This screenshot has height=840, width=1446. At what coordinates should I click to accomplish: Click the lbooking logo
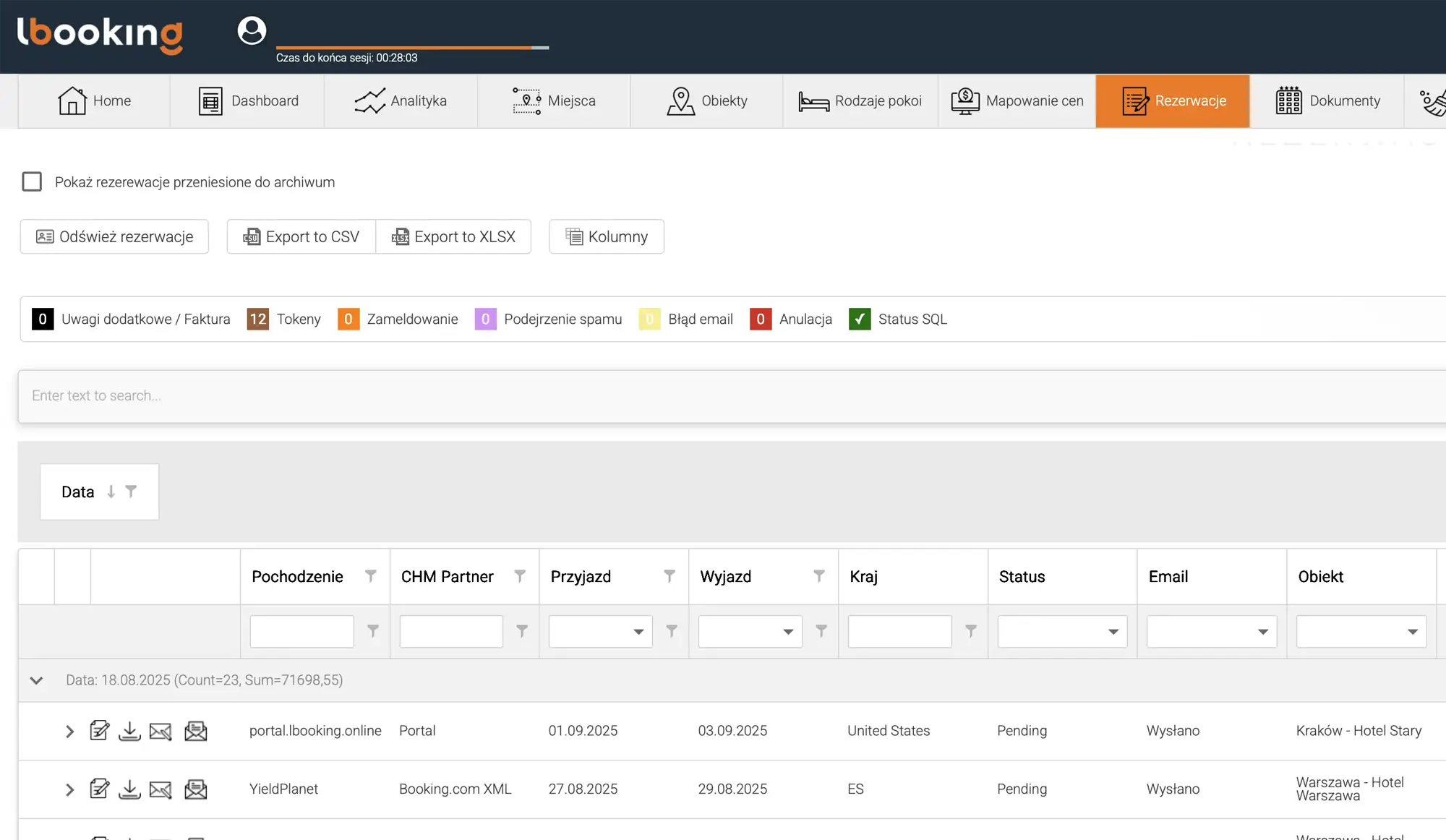(x=100, y=35)
